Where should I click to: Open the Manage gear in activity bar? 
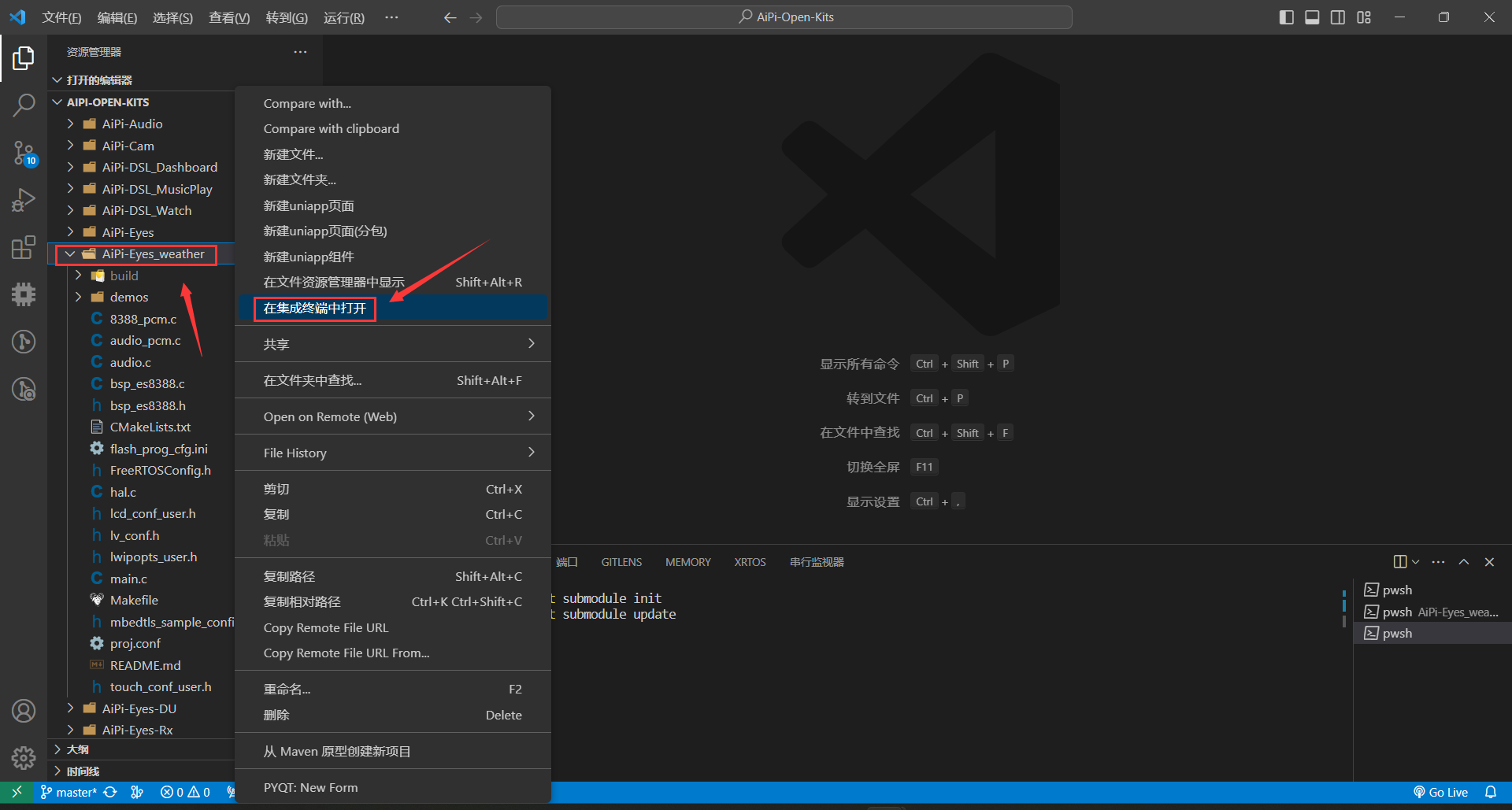[24, 758]
